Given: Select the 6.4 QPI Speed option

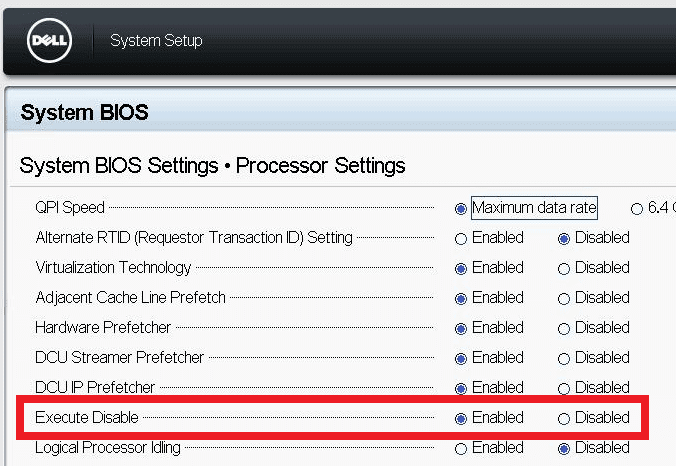Looking at the screenshot, I should click(637, 209).
